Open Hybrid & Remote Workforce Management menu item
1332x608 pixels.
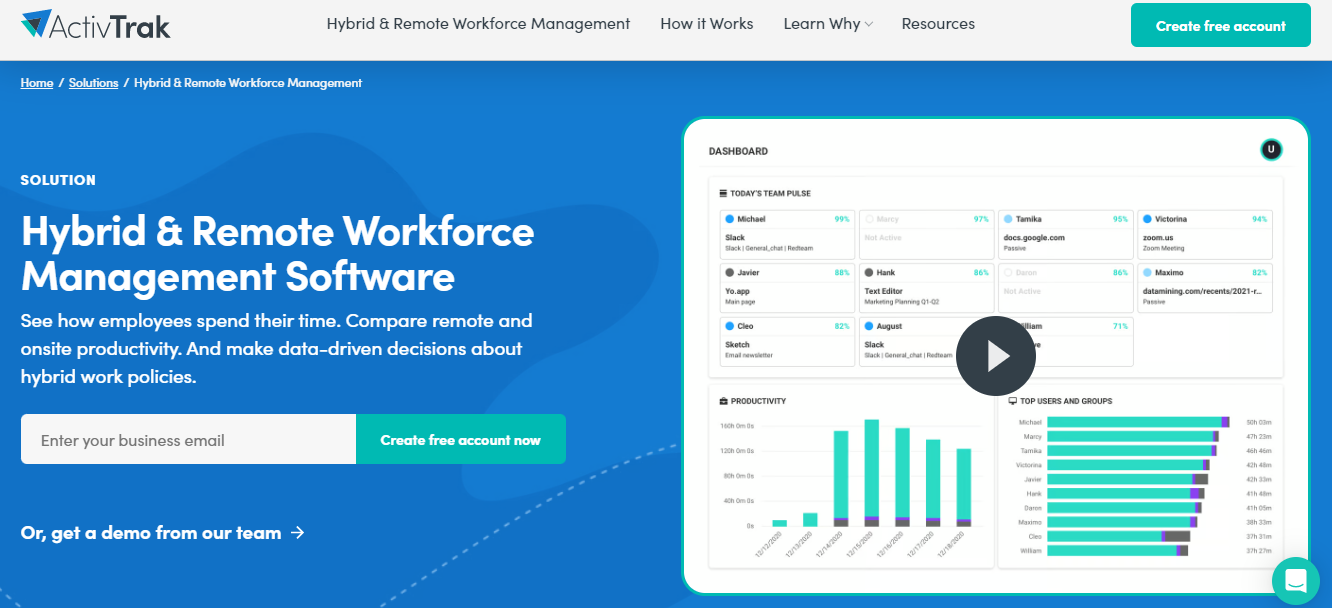479,24
